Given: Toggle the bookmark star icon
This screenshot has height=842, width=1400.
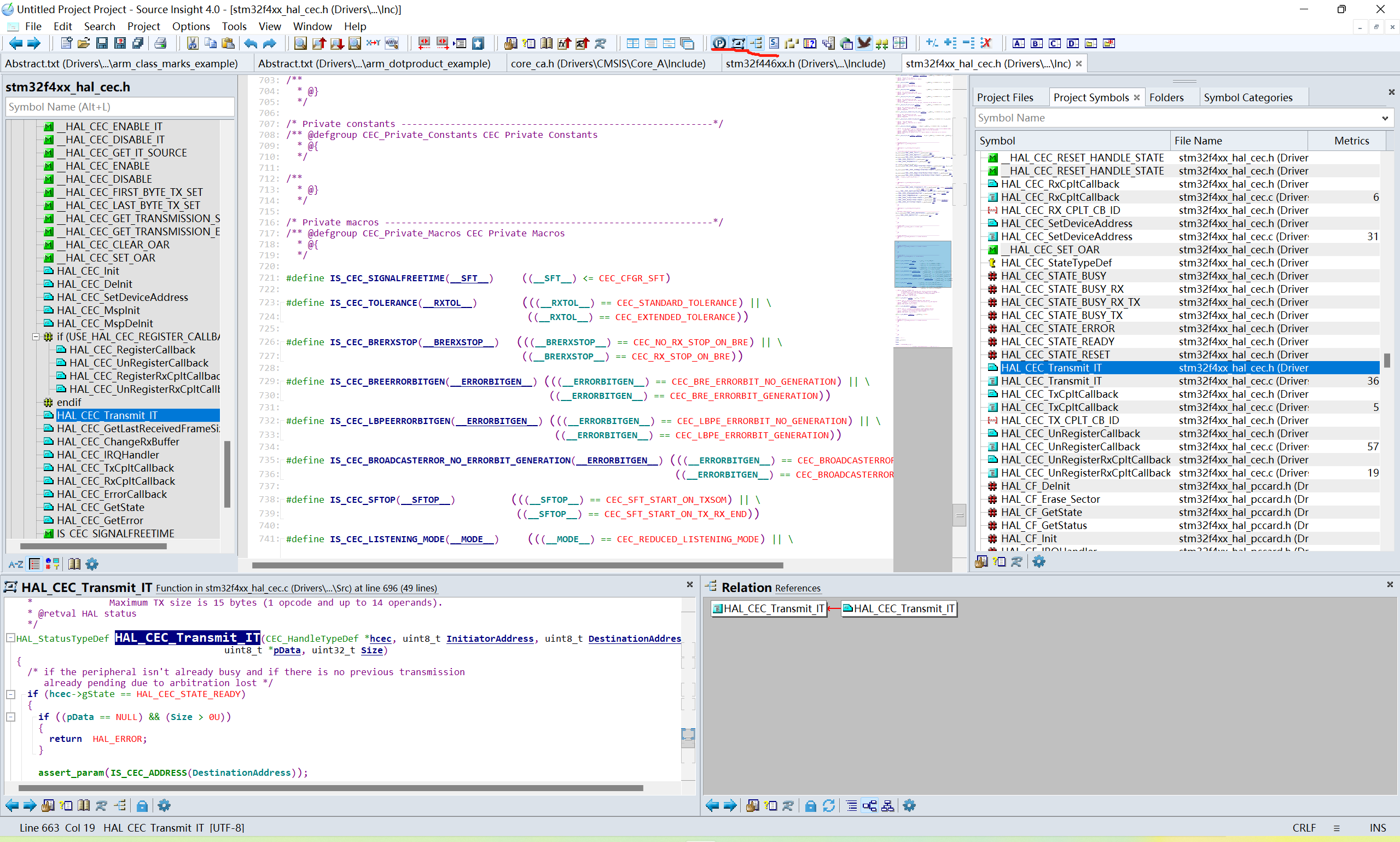Looking at the screenshot, I should coord(478,43).
